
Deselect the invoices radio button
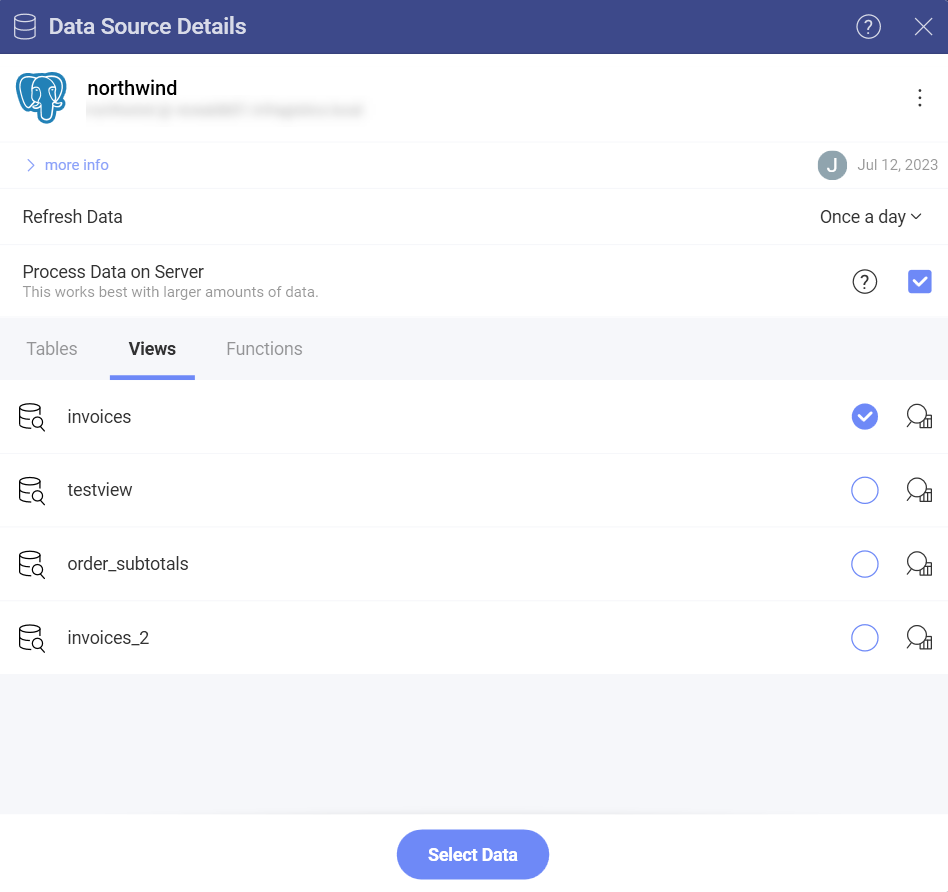click(x=865, y=417)
